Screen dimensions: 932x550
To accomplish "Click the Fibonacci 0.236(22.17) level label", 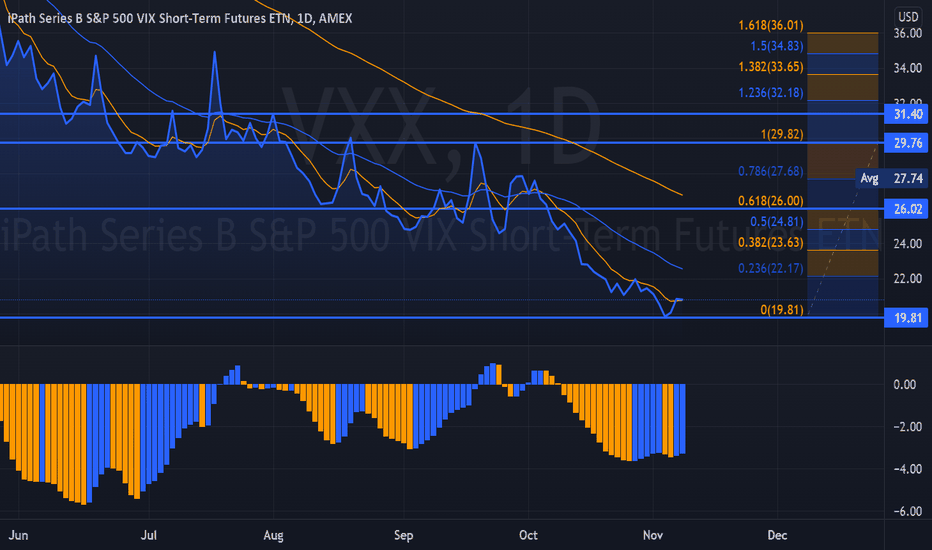I will (771, 268).
